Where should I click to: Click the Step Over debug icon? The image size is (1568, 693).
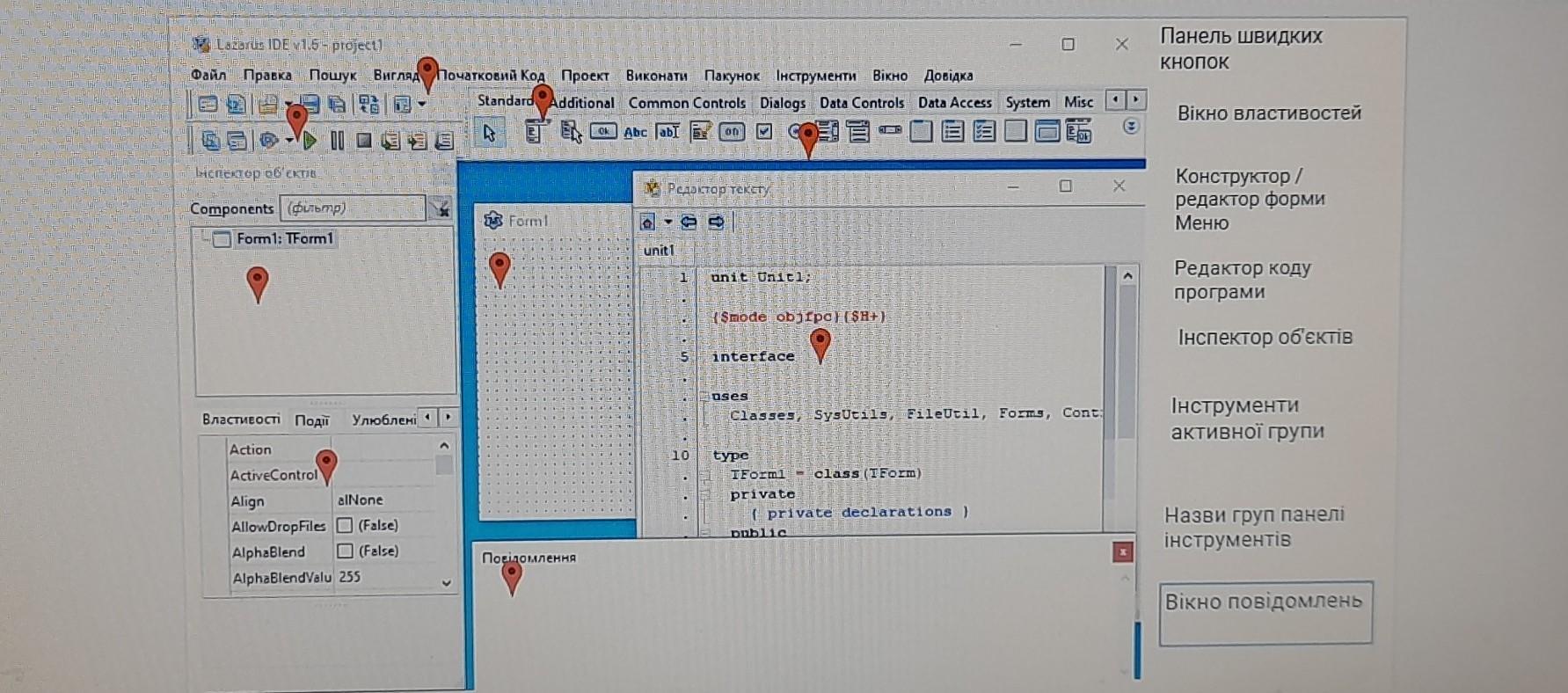[418, 140]
